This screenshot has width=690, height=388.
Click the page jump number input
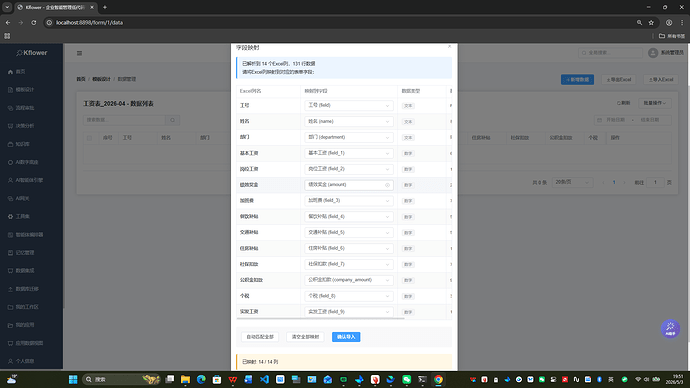click(655, 183)
